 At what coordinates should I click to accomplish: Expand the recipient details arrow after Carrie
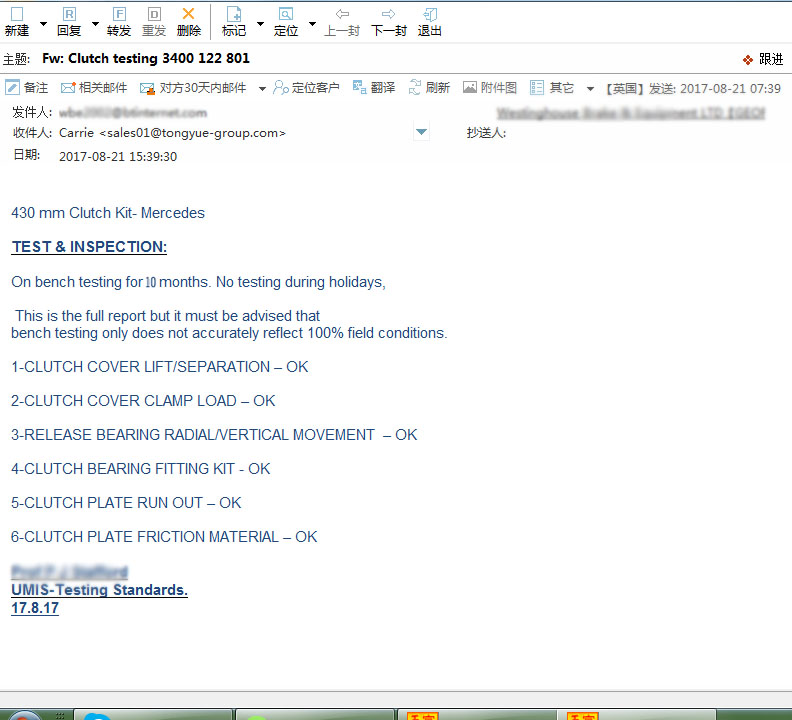point(421,132)
